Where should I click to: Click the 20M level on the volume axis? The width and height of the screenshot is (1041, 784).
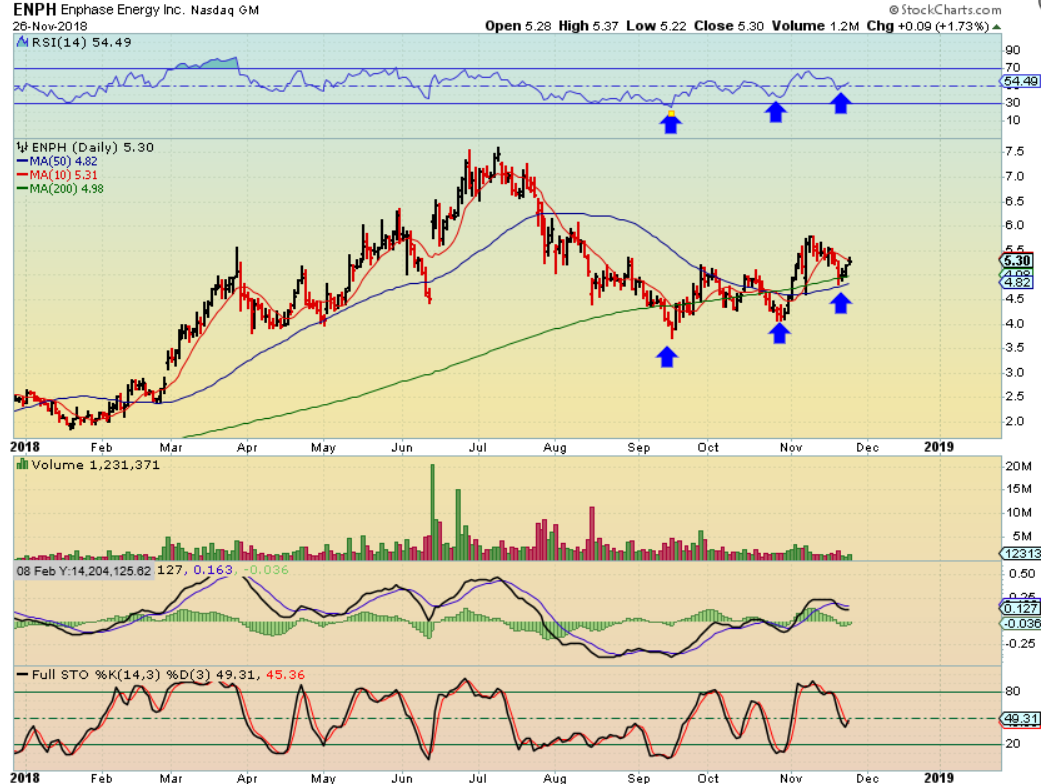[1018, 466]
